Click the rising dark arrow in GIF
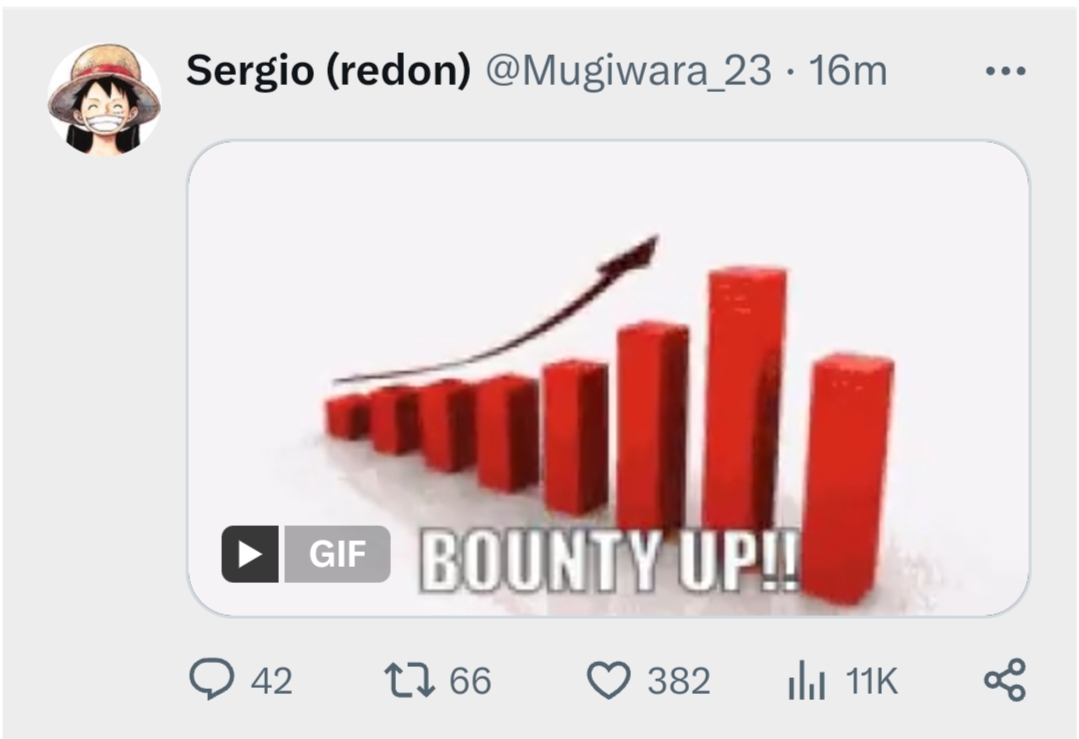 click(x=497, y=308)
